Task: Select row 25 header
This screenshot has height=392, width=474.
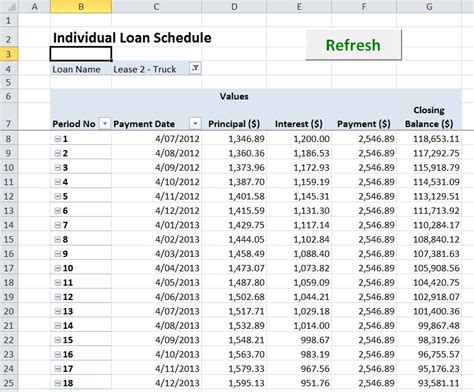Action: [x=9, y=383]
